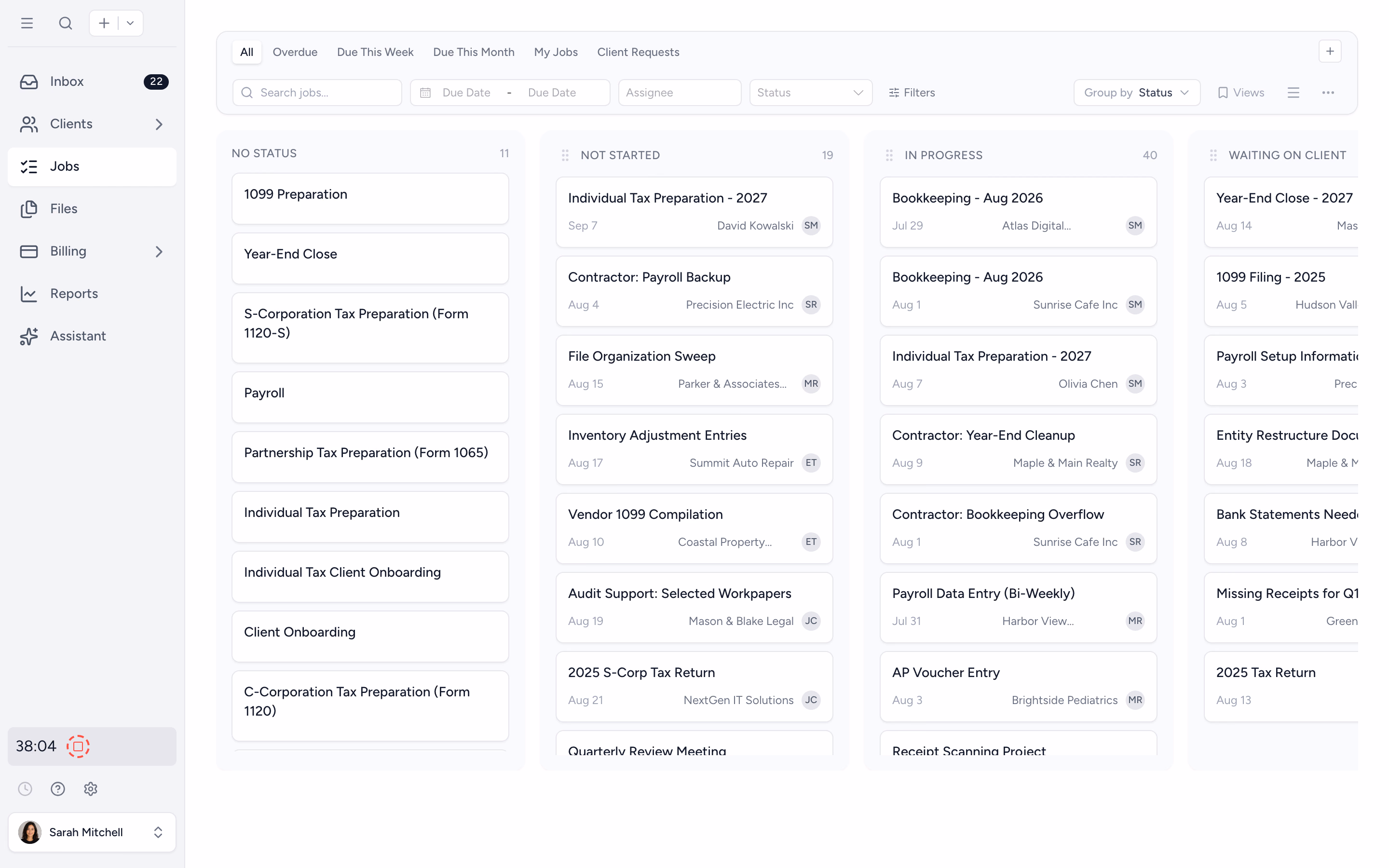This screenshot has height=868, width=1389.
Task: Open the Status filter dropdown
Action: pyautogui.click(x=811, y=93)
